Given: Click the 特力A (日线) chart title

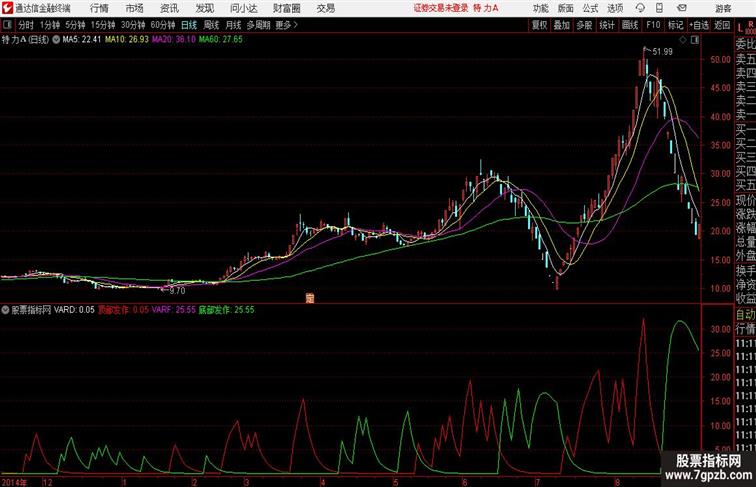Looking at the screenshot, I should [25, 40].
